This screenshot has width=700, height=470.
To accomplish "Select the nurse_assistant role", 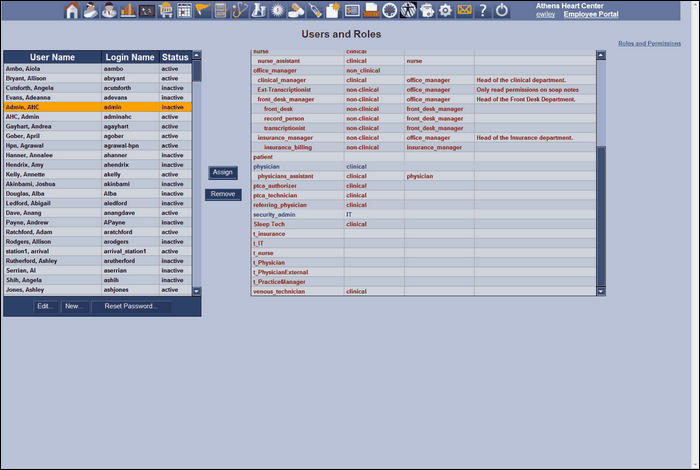I will pyautogui.click(x=423, y=61).
